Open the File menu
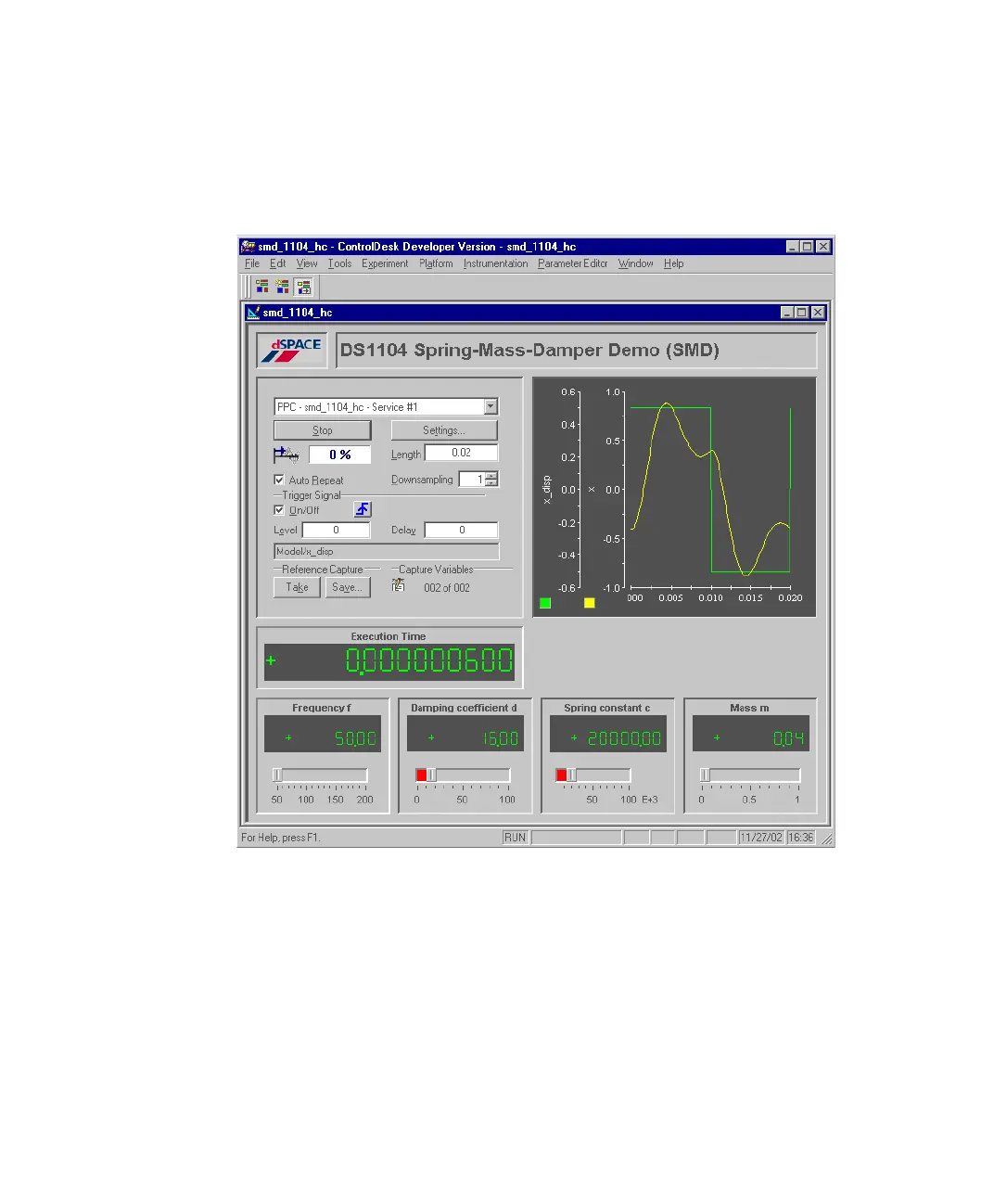The image size is (994, 1204). pyautogui.click(x=252, y=263)
